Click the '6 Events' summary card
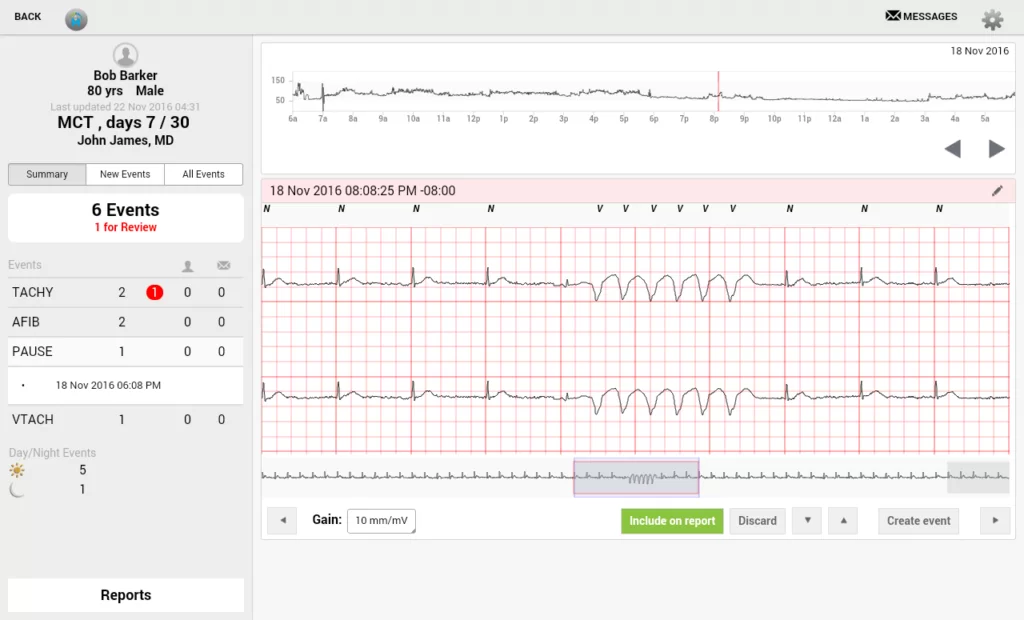The width and height of the screenshot is (1024, 620). pos(125,218)
